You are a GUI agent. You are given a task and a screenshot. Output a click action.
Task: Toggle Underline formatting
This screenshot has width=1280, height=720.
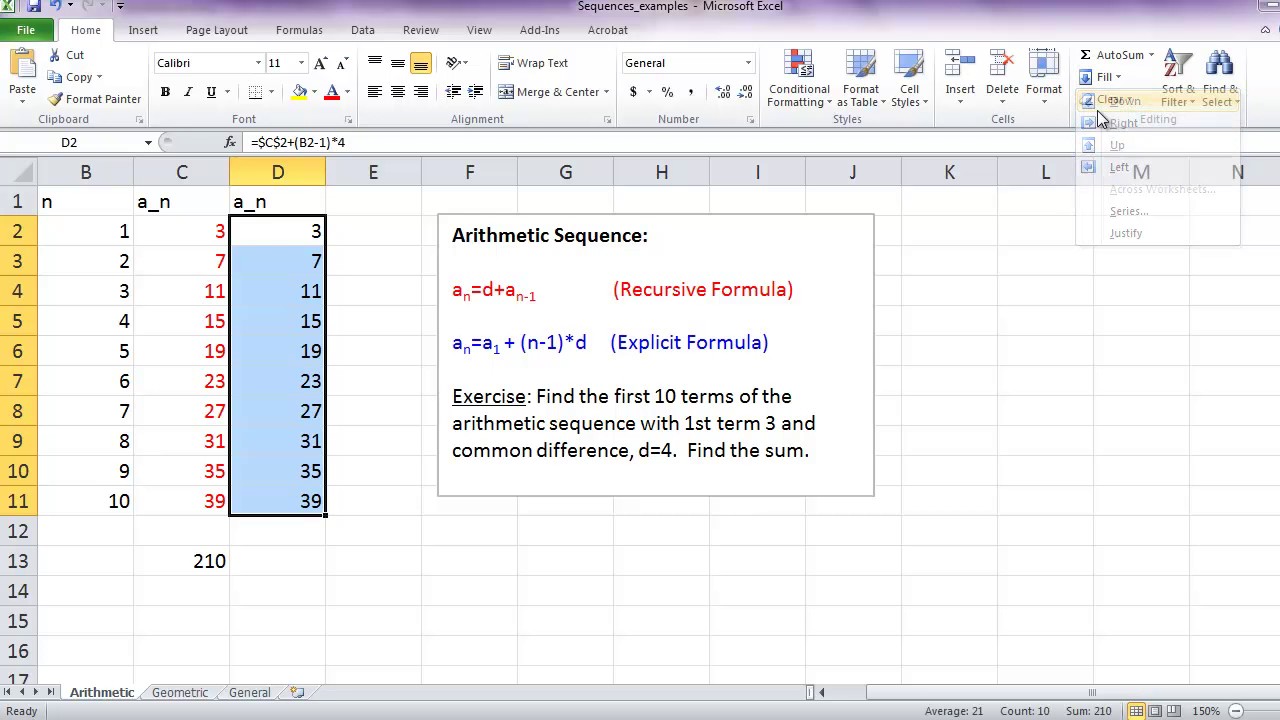click(211, 92)
